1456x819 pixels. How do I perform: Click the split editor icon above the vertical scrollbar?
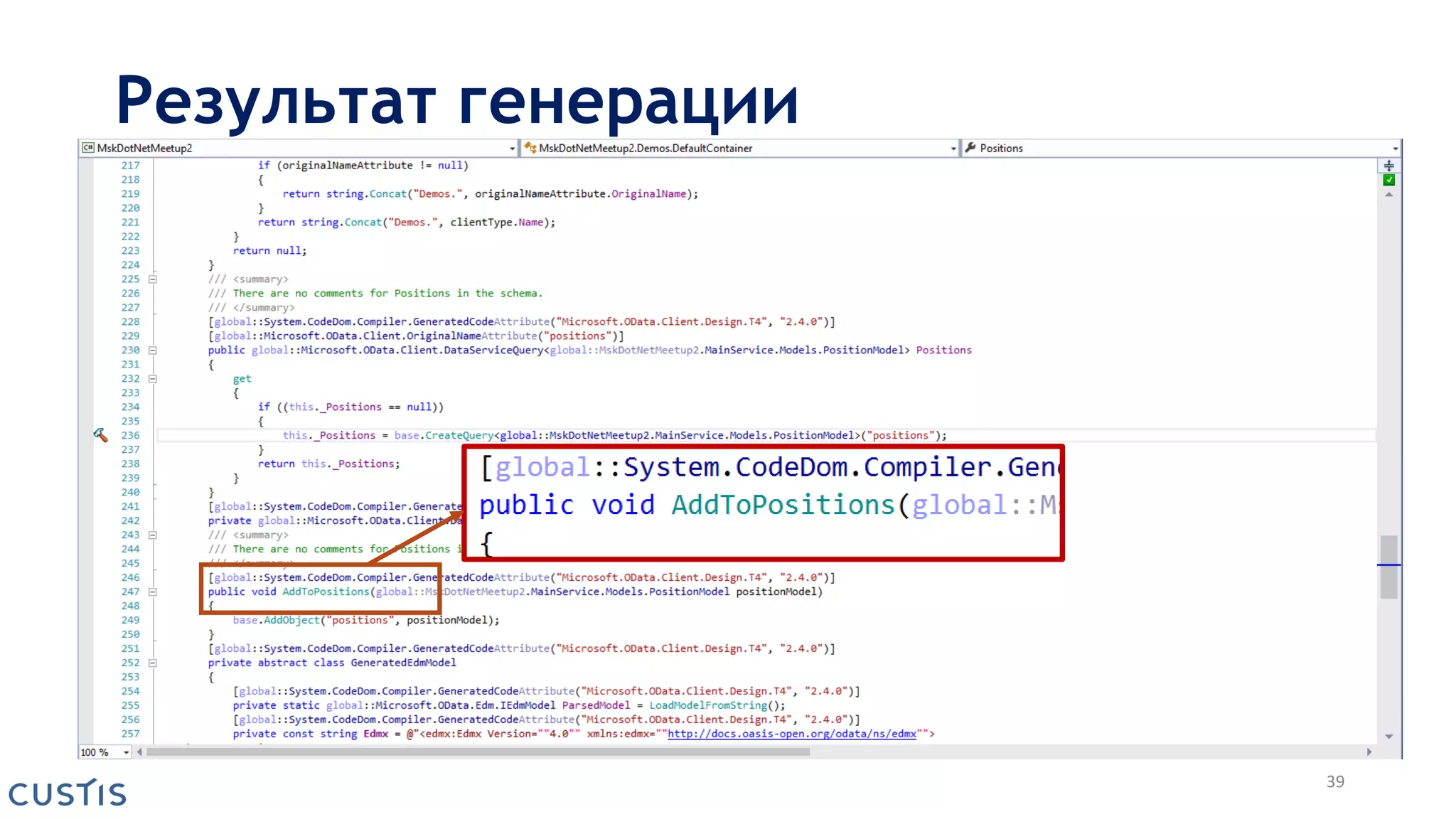1388,166
